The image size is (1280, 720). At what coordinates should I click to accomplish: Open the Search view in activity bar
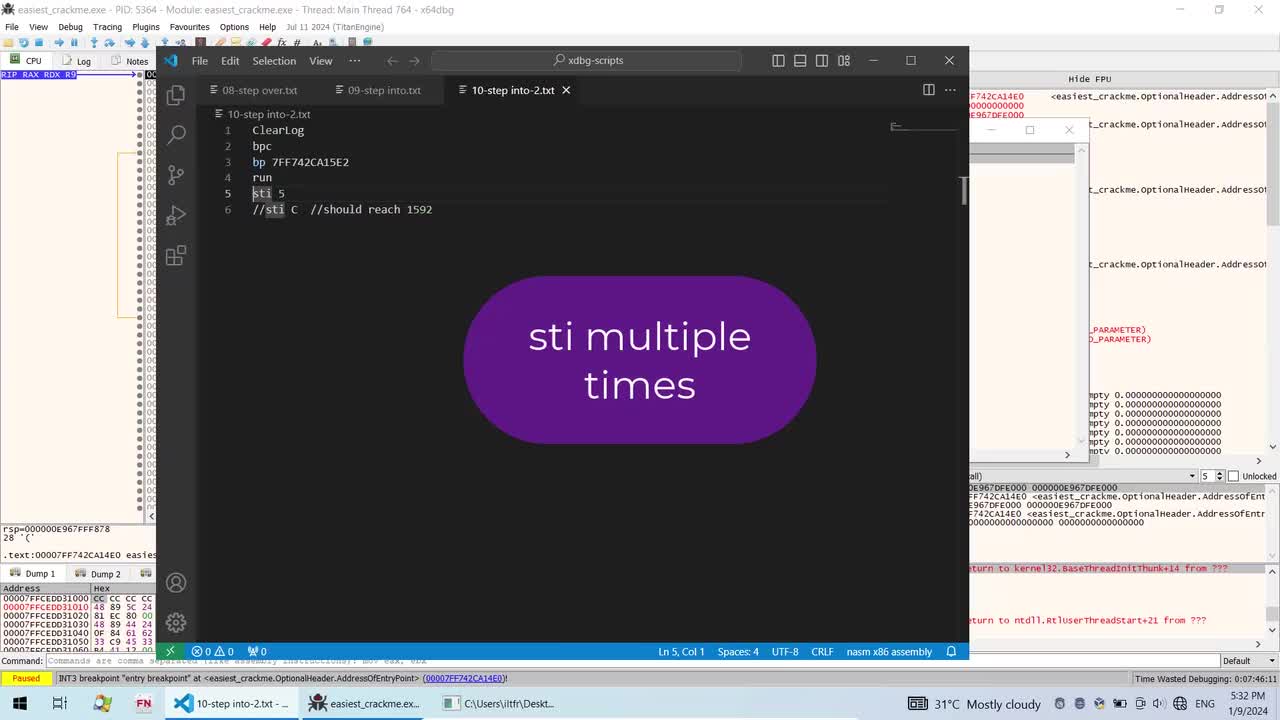(x=176, y=134)
